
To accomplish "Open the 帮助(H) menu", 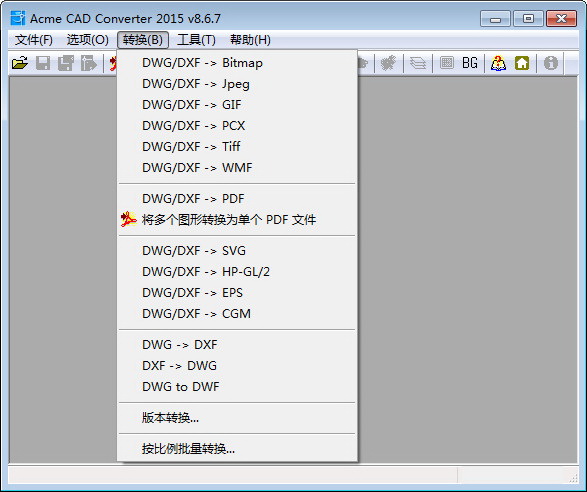I will pos(250,40).
